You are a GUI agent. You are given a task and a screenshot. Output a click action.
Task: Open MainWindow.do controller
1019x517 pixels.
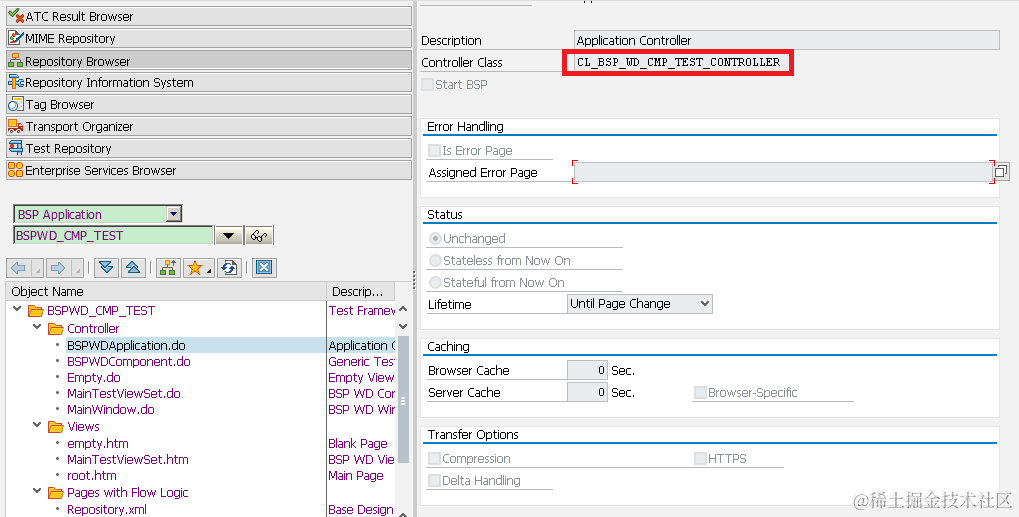110,410
